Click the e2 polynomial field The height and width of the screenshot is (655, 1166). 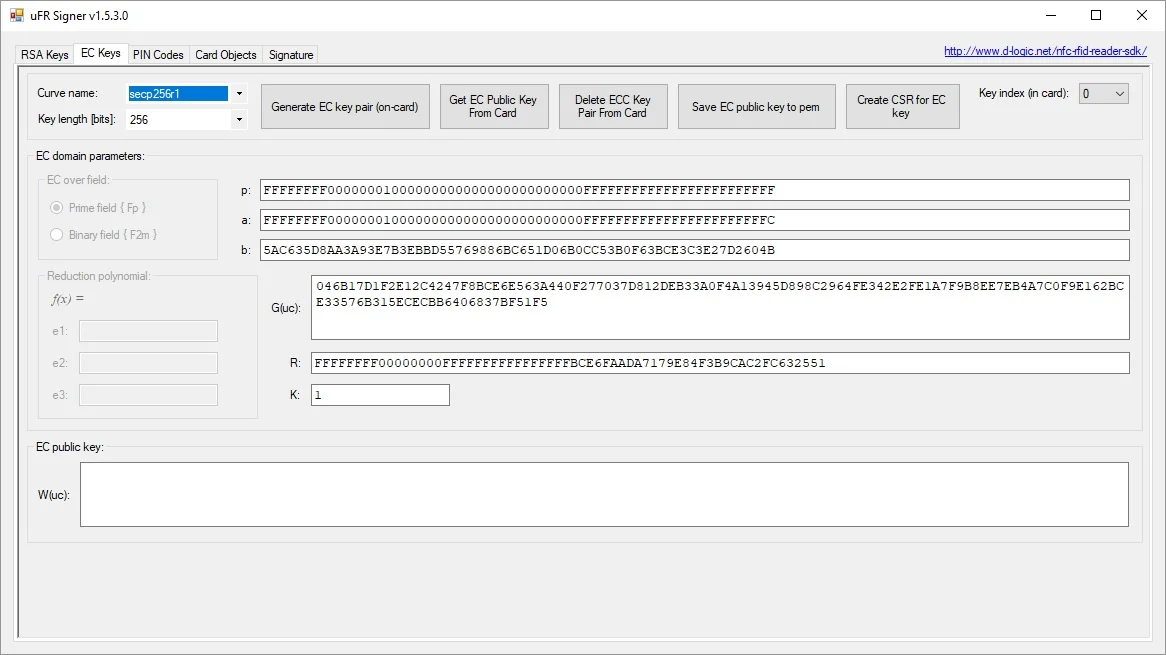pyautogui.click(x=148, y=363)
